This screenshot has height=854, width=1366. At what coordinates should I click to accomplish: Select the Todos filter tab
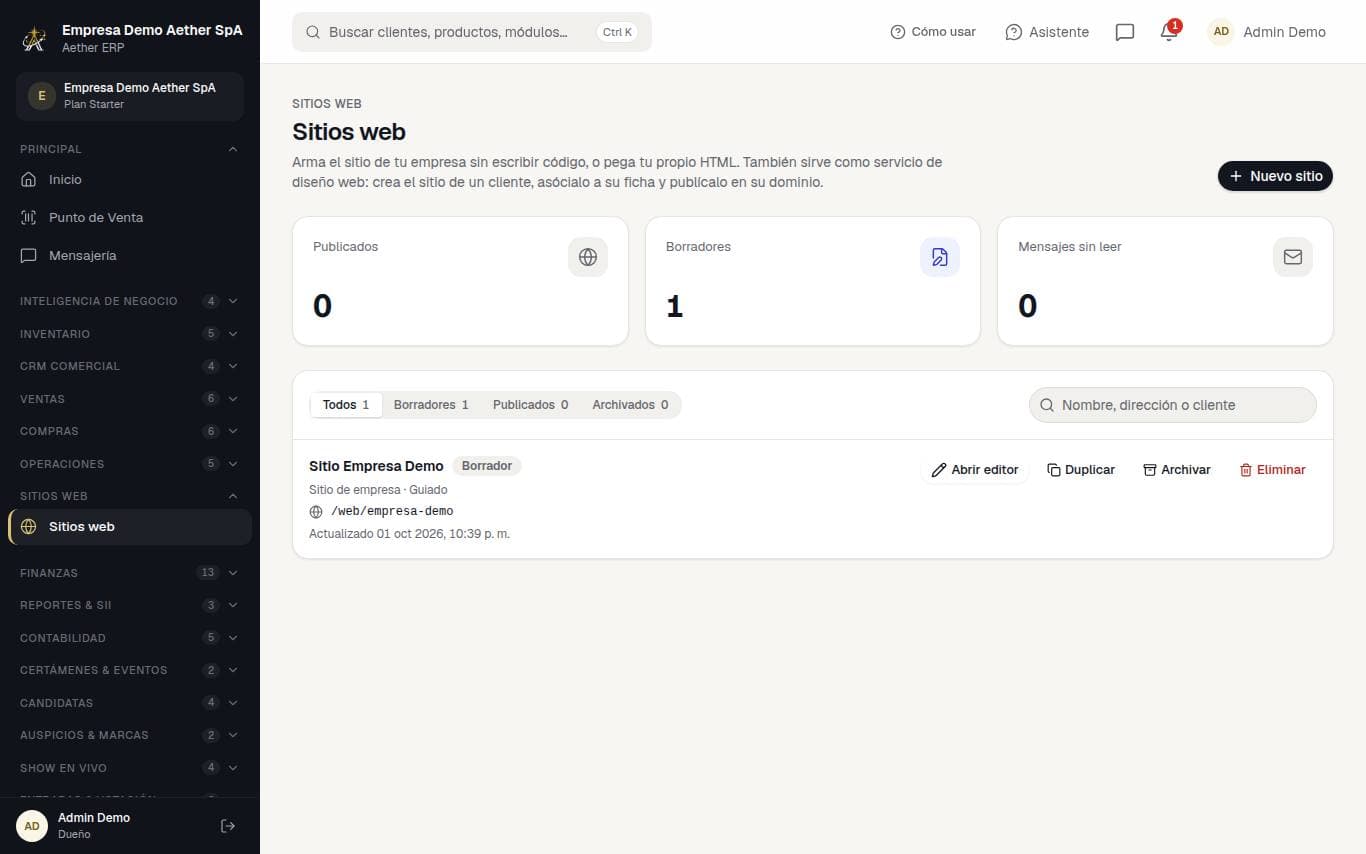pyautogui.click(x=346, y=405)
